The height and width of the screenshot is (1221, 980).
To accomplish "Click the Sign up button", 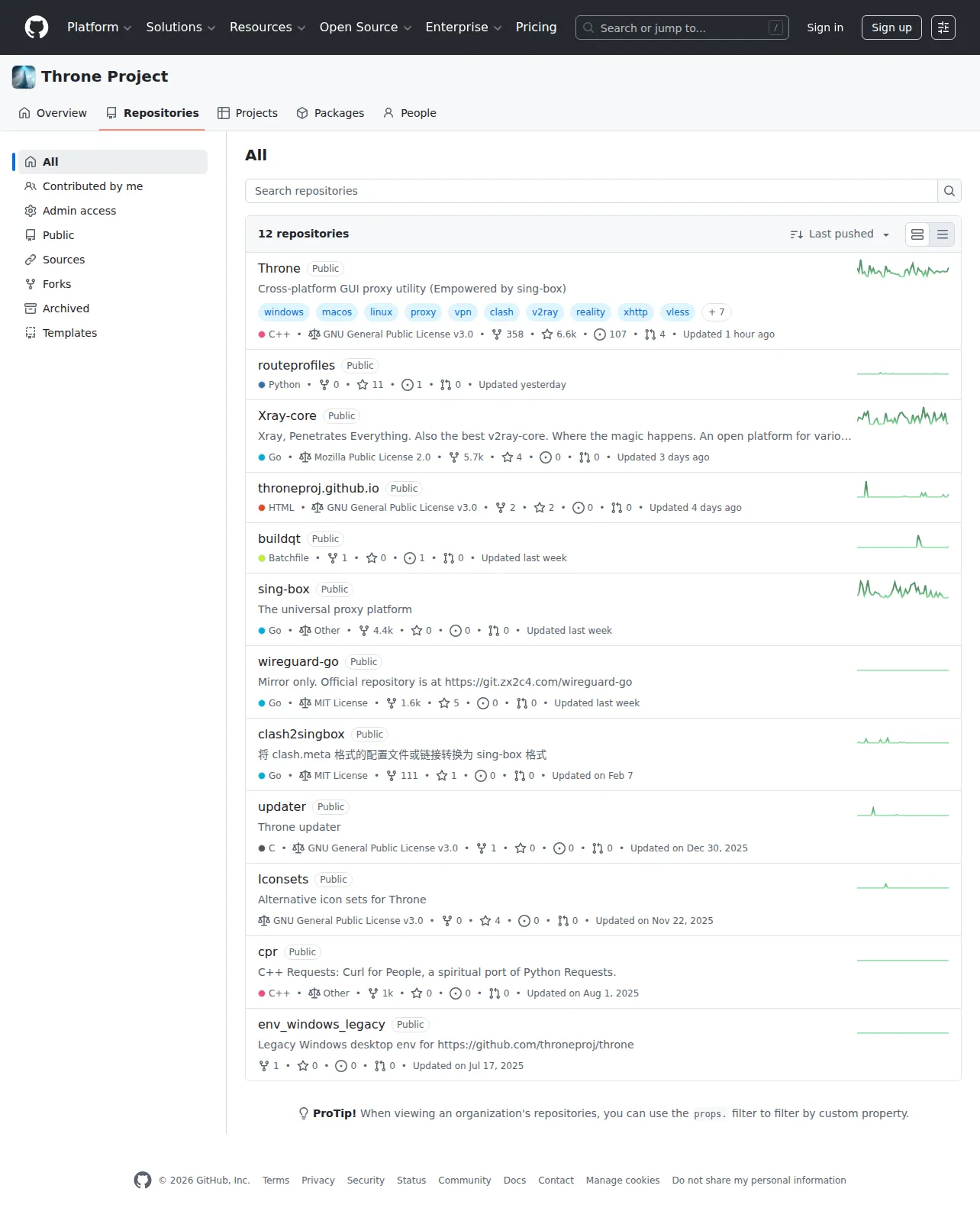I will click(891, 27).
